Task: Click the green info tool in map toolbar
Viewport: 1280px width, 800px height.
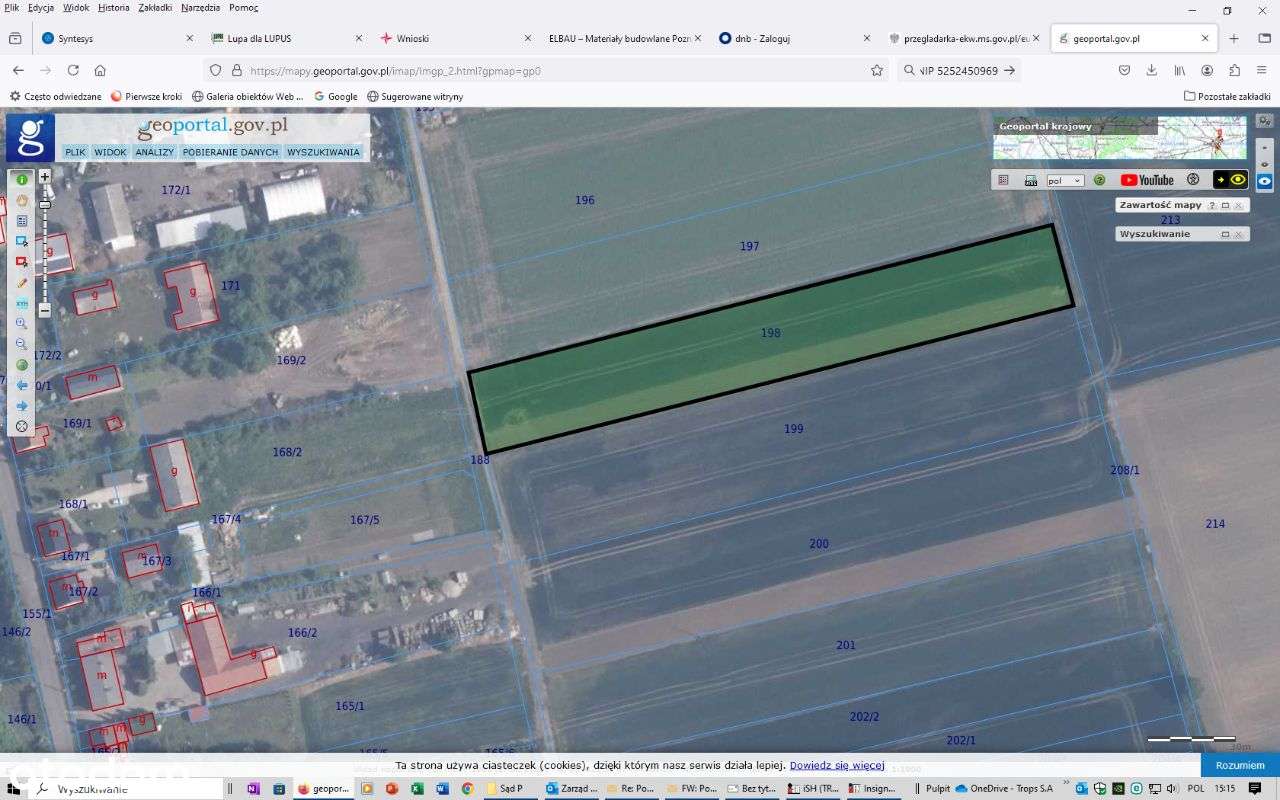Action: pos(22,180)
